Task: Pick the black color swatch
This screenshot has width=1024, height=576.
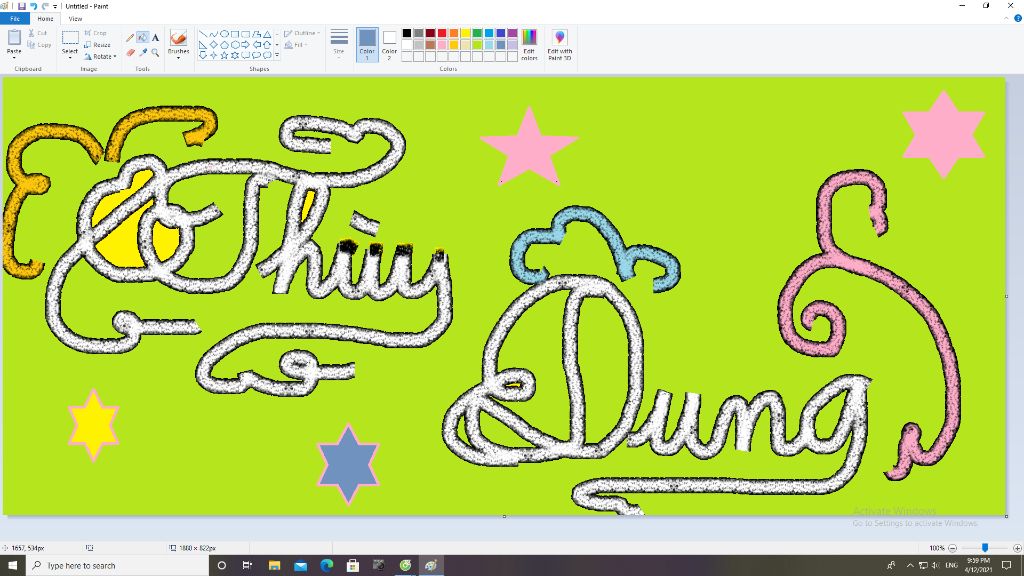Action: coord(407,33)
